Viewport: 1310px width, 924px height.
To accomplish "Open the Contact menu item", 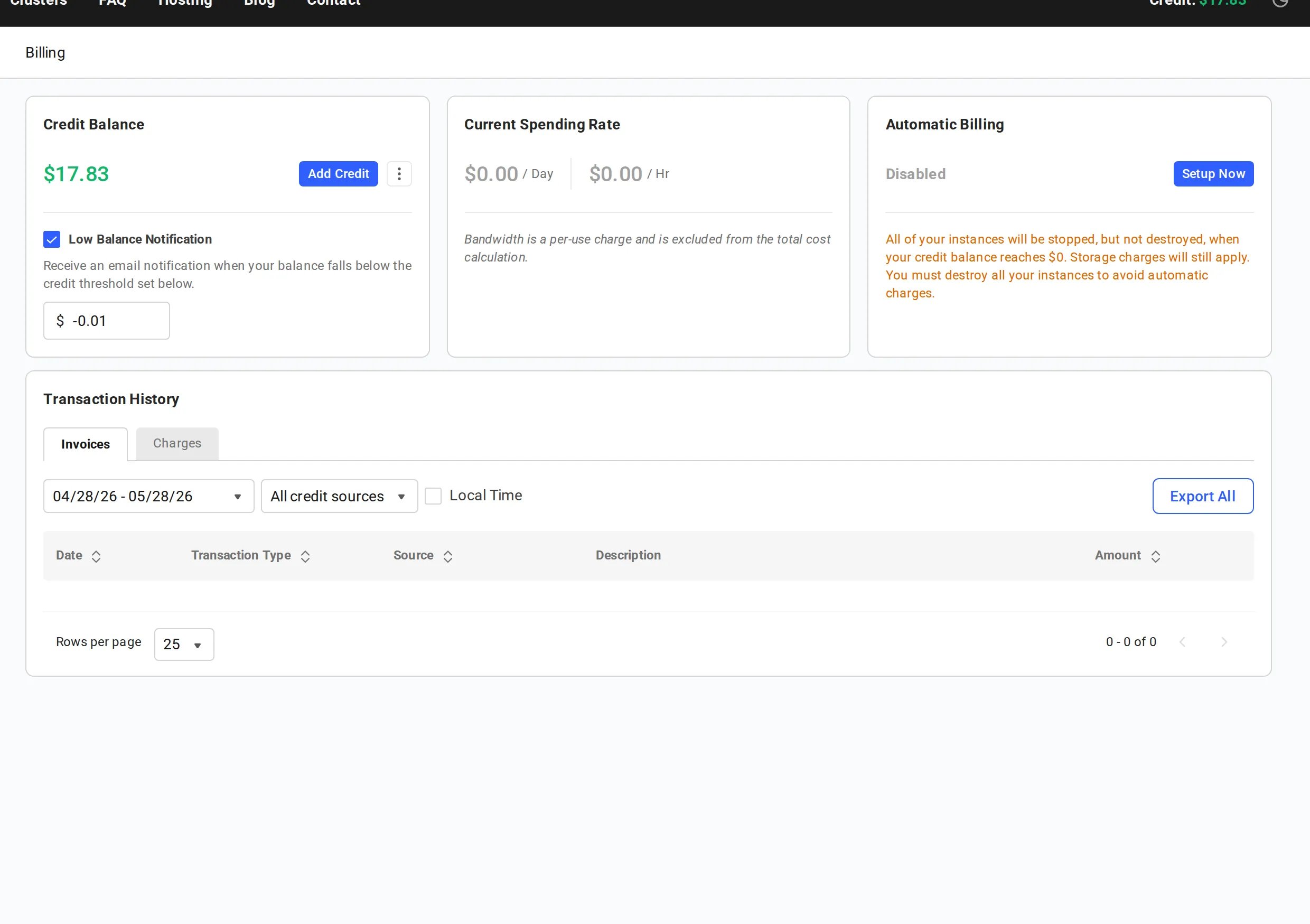I will [x=334, y=3].
